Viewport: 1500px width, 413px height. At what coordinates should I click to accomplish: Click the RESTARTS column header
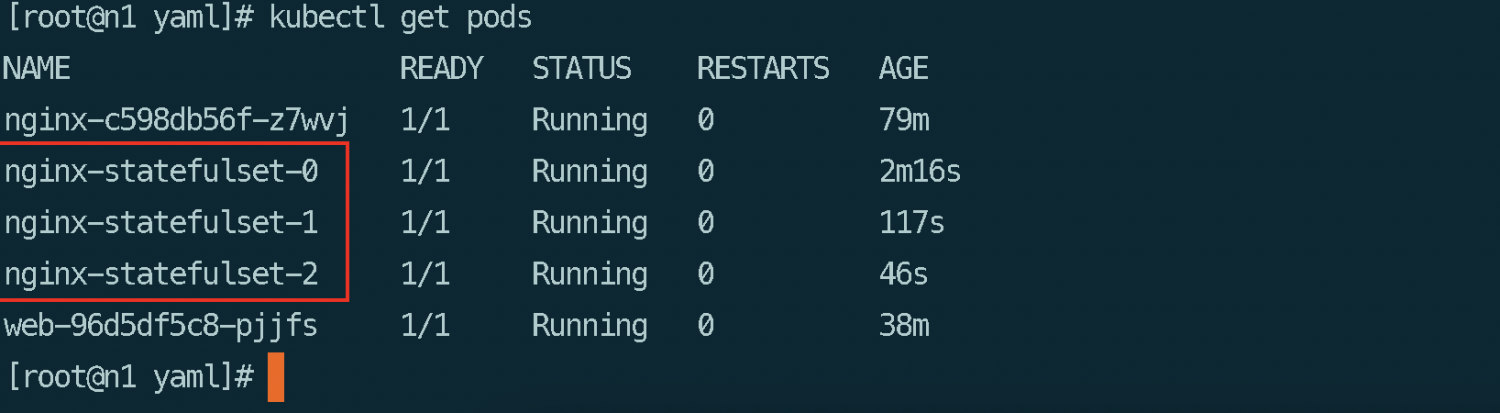pos(763,69)
